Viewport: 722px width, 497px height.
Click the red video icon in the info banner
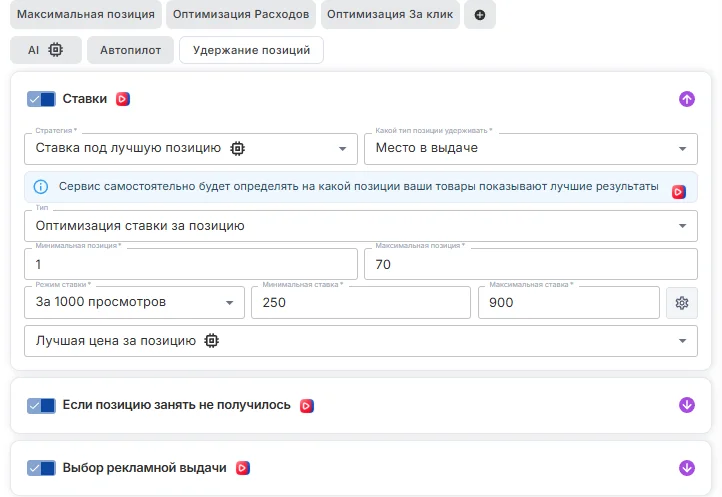(678, 191)
